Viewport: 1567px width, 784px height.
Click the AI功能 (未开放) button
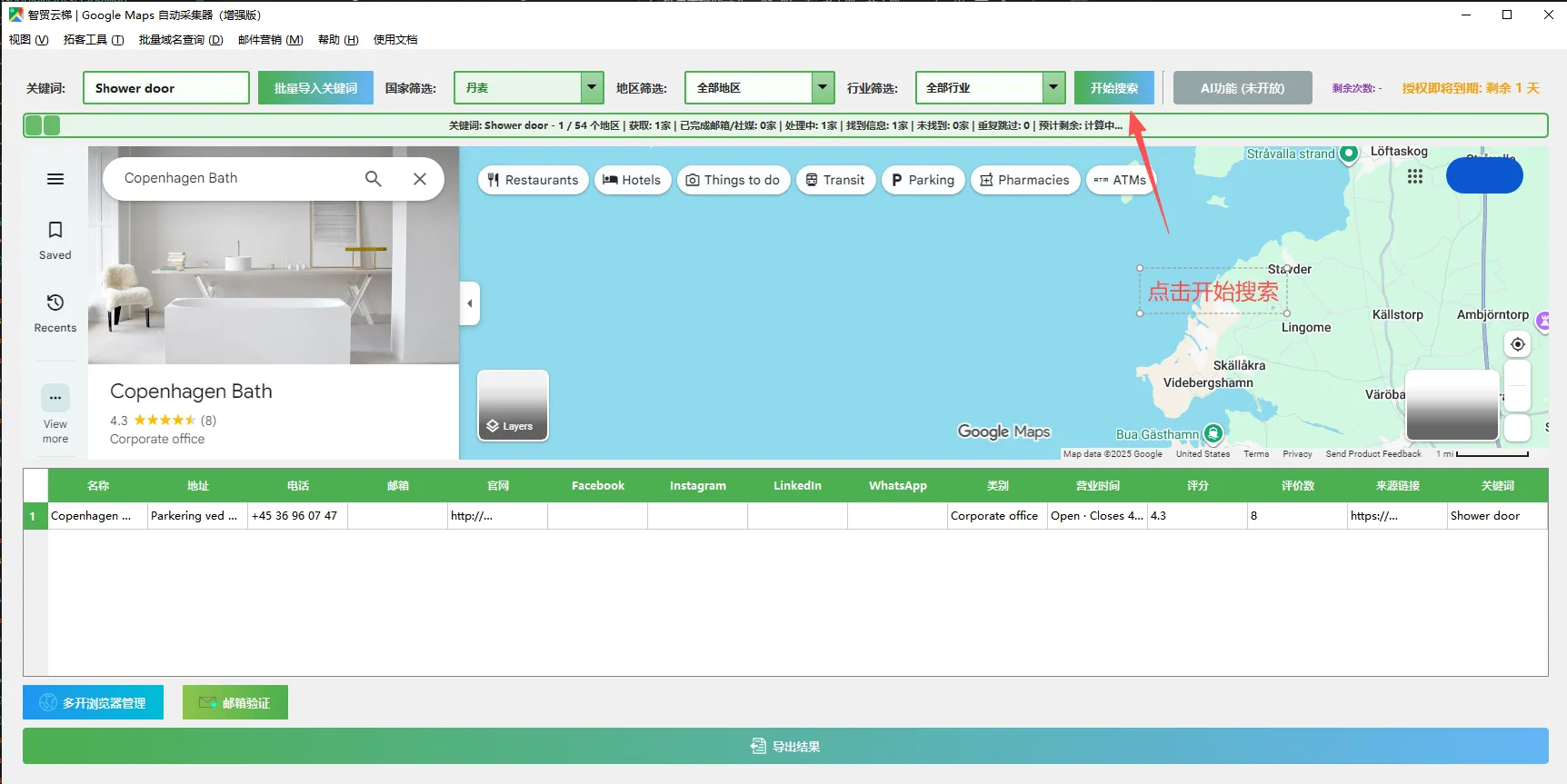(x=1243, y=88)
